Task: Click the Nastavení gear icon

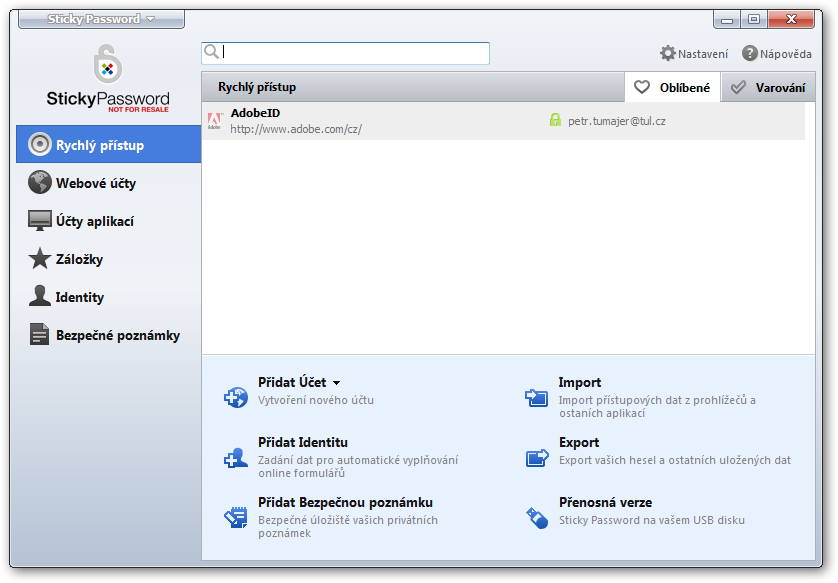Action: pyautogui.click(x=668, y=53)
